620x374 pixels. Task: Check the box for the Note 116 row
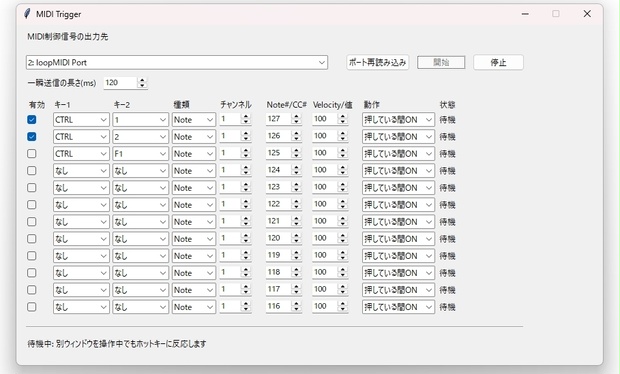click(32, 307)
